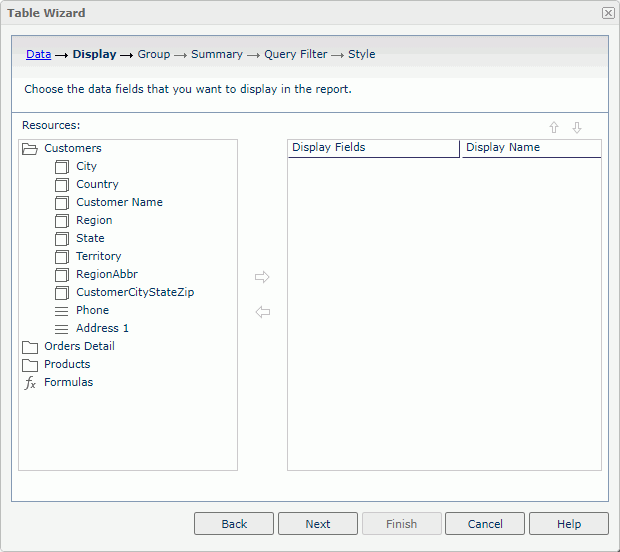
Task: Click the Display Name column header
Action: click(x=531, y=148)
